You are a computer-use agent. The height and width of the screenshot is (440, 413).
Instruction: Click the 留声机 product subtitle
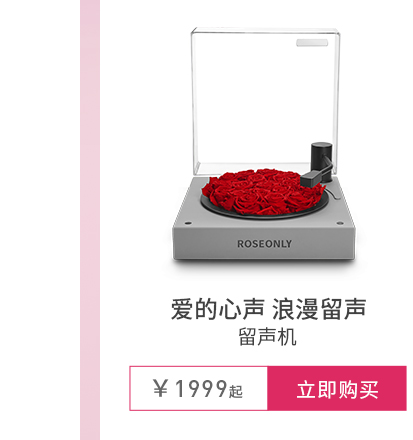click(x=267, y=337)
